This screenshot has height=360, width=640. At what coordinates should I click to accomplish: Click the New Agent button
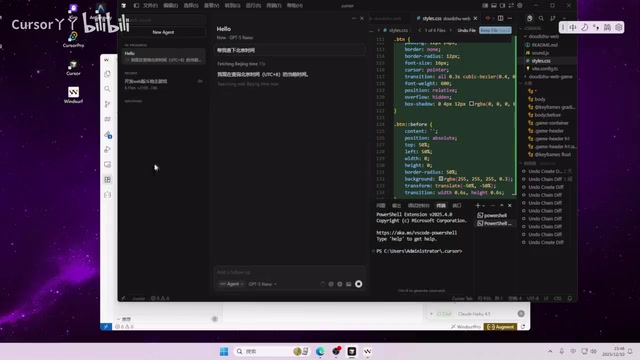(163, 32)
